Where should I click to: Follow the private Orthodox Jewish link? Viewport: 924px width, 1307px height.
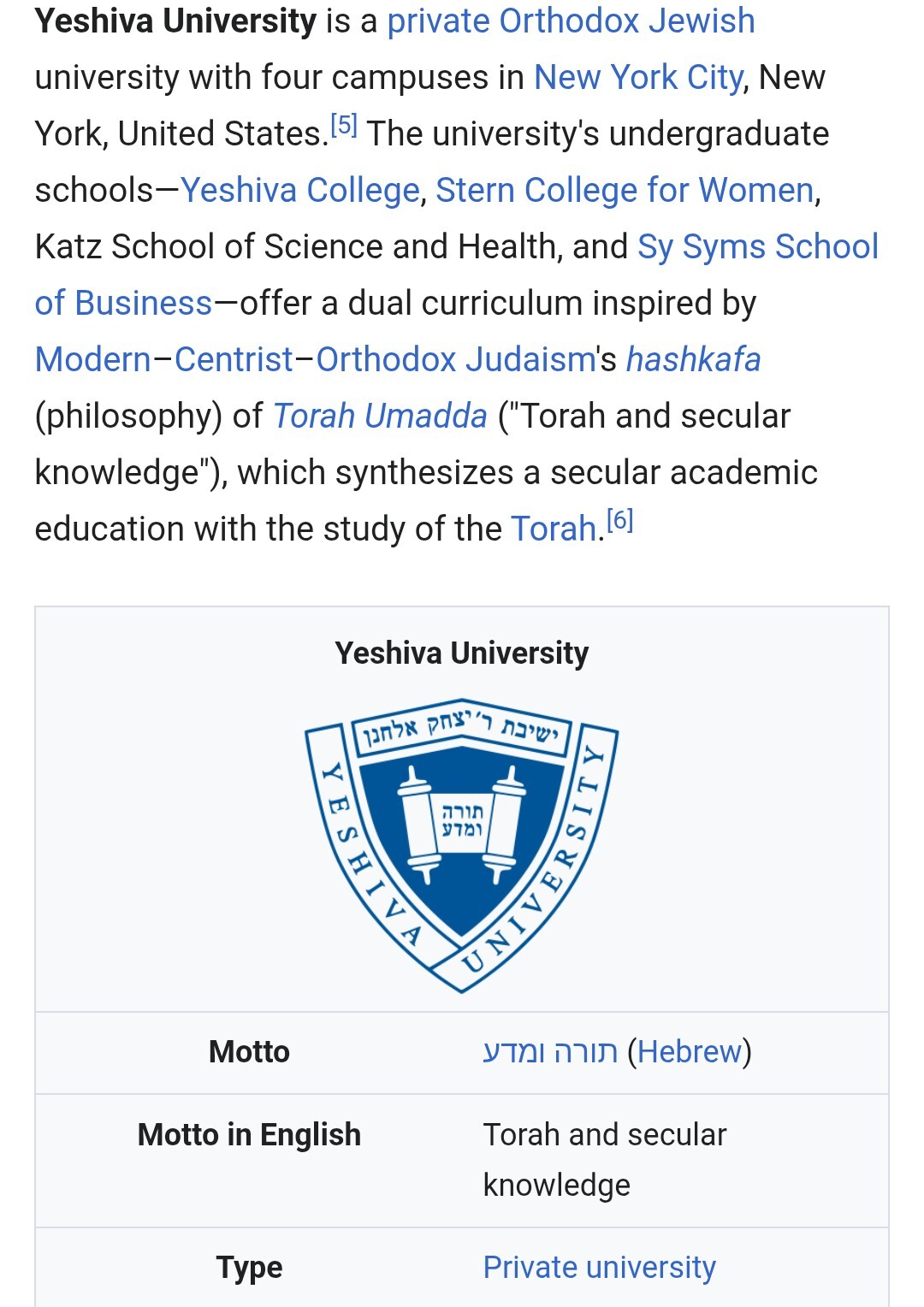click(571, 21)
